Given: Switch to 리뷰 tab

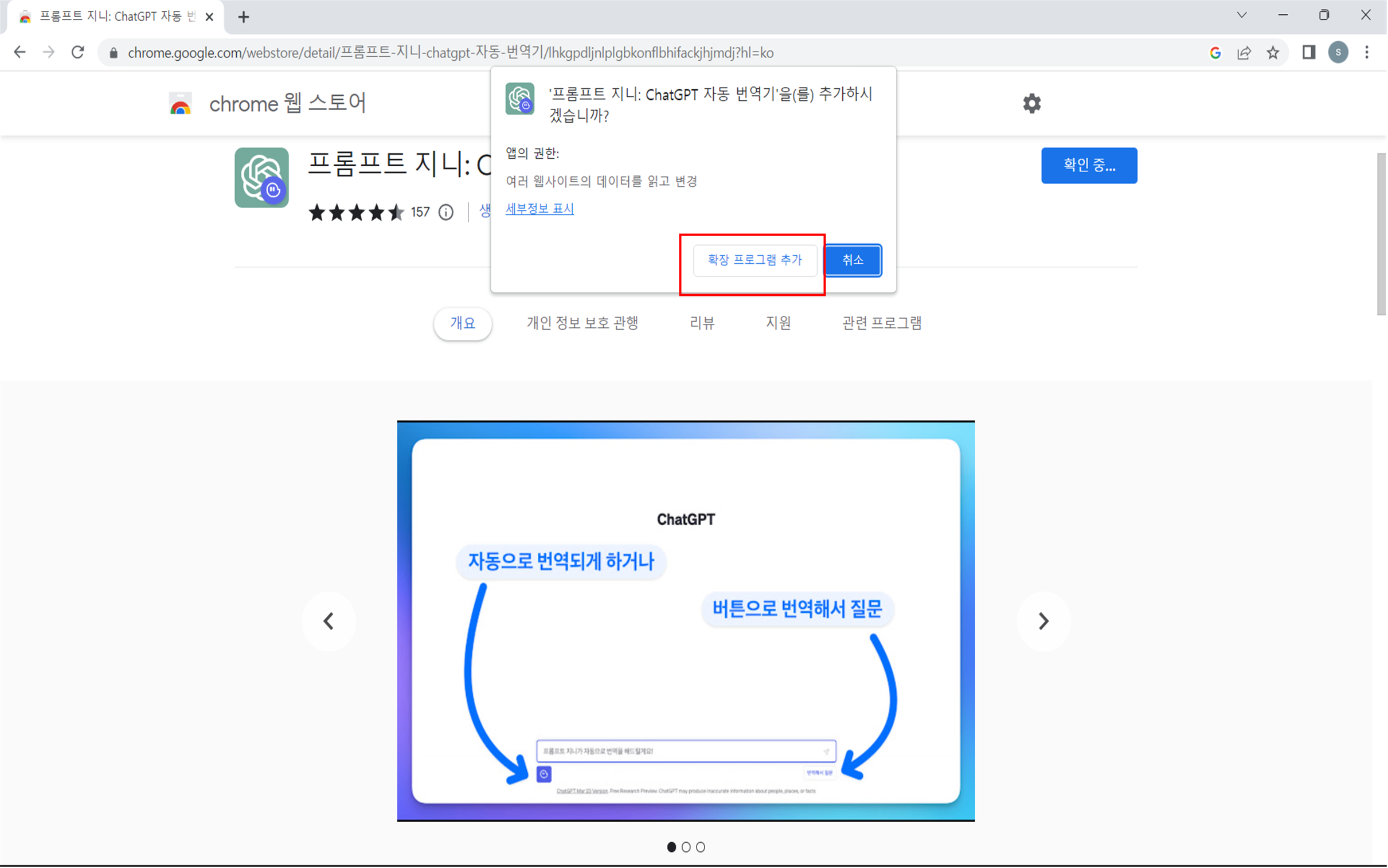Looking at the screenshot, I should pos(702,323).
